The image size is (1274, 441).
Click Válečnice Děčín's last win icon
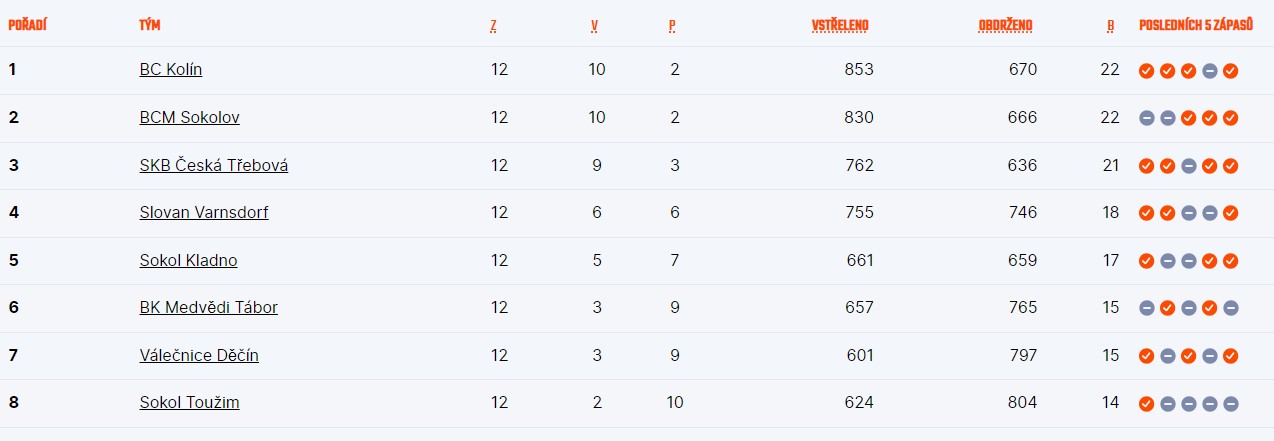tap(1230, 356)
